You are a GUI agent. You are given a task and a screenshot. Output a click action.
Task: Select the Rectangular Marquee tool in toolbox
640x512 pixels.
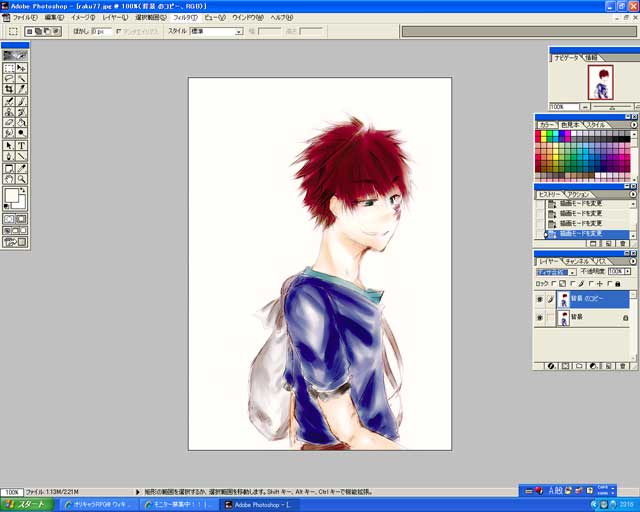pos(9,68)
